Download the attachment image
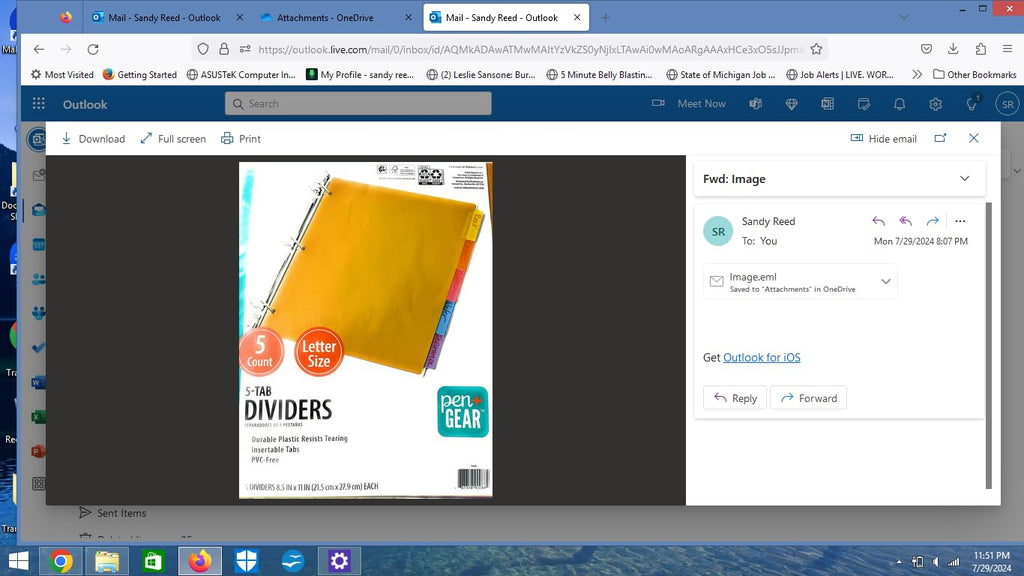1024x576 pixels. [93, 138]
